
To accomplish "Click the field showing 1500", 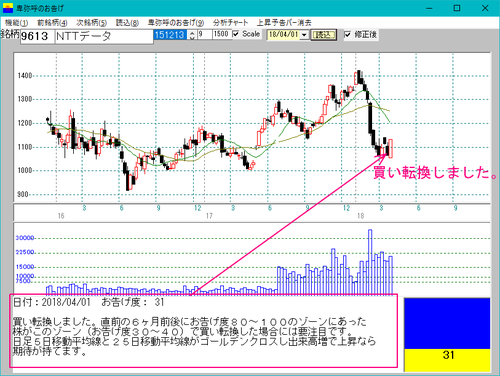I will coord(221,34).
